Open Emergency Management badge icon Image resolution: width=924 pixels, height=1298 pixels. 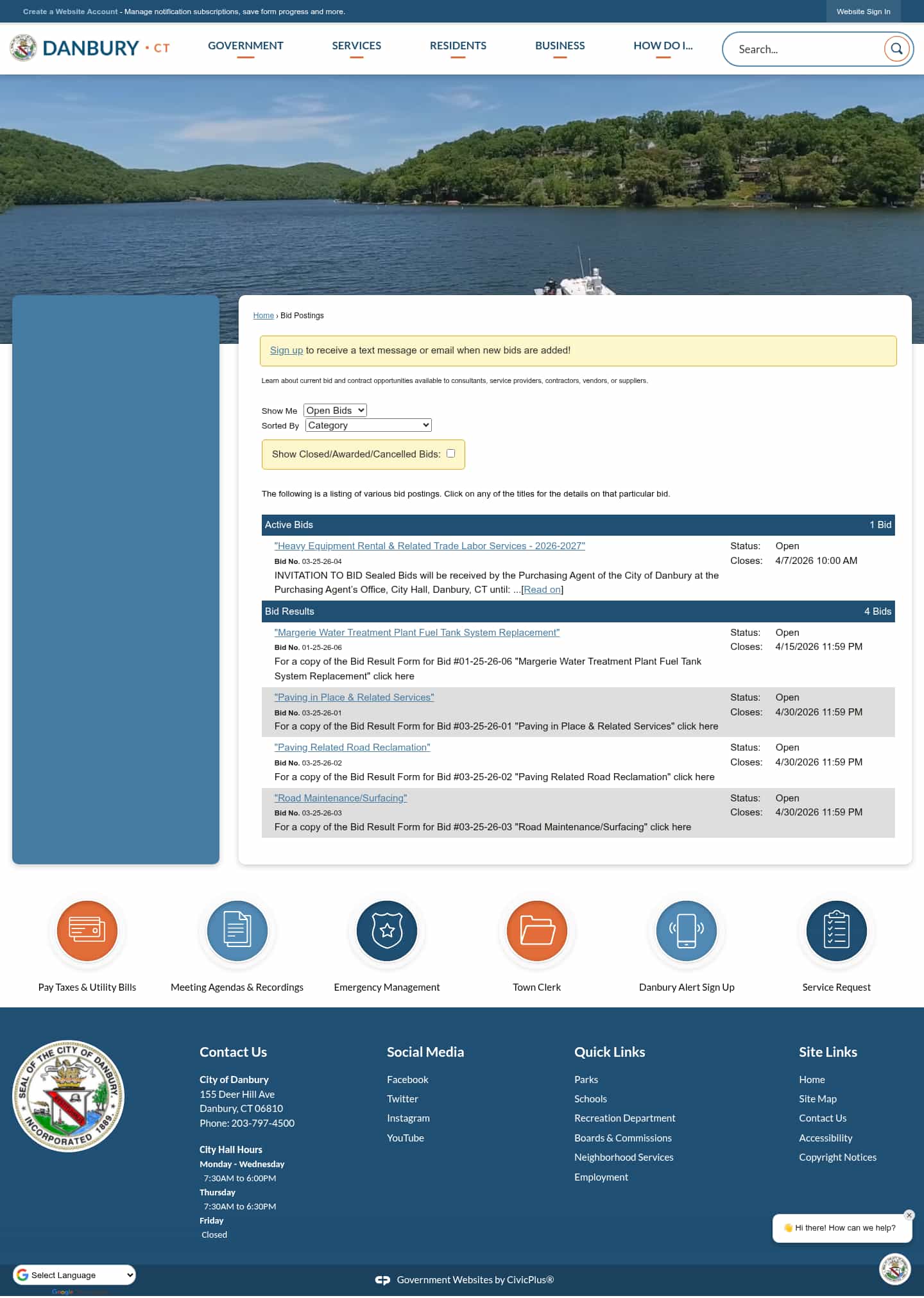387,930
